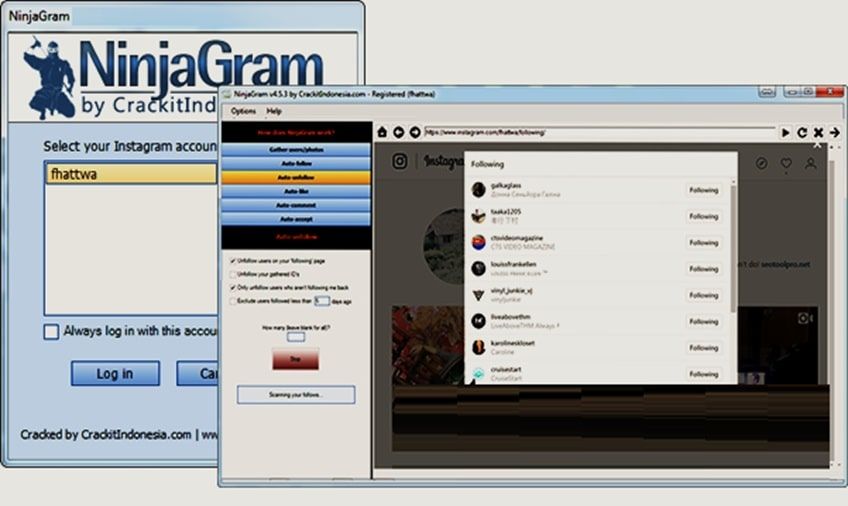The height and width of the screenshot is (506, 848).
Task: Click the Home icon in browser toolbar
Action: 382,132
